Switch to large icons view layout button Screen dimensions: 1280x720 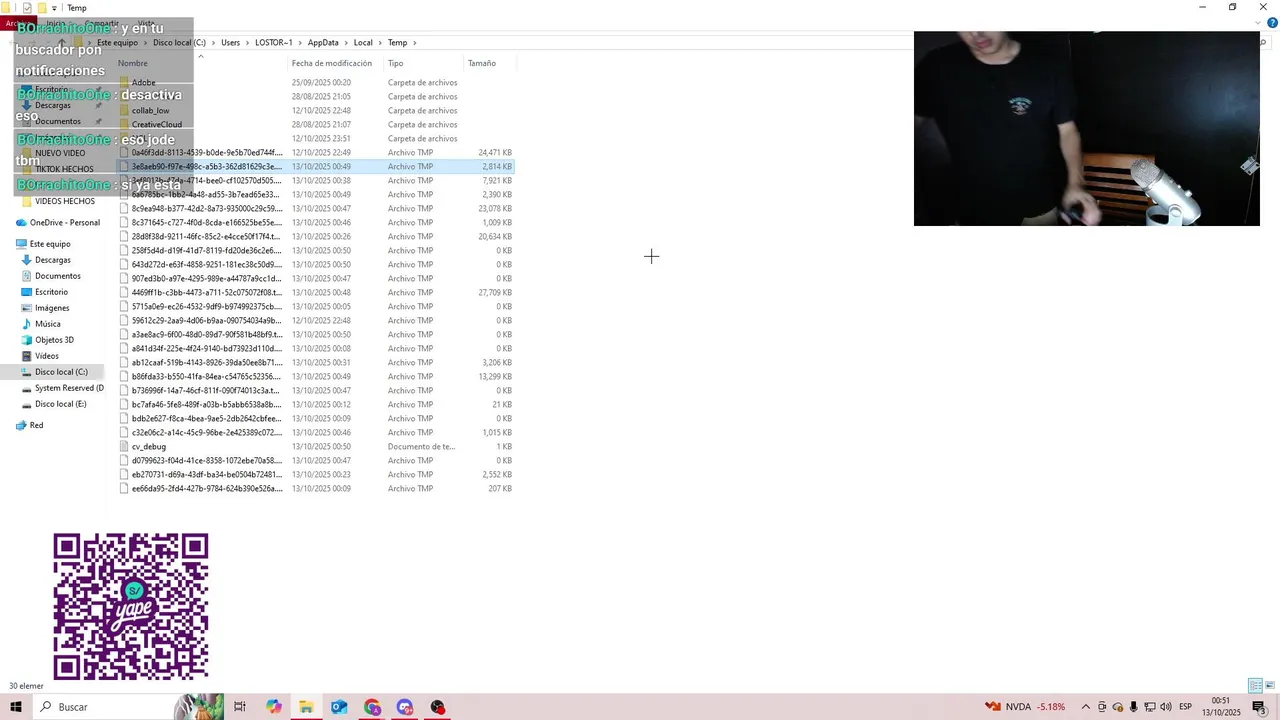[1270, 686]
